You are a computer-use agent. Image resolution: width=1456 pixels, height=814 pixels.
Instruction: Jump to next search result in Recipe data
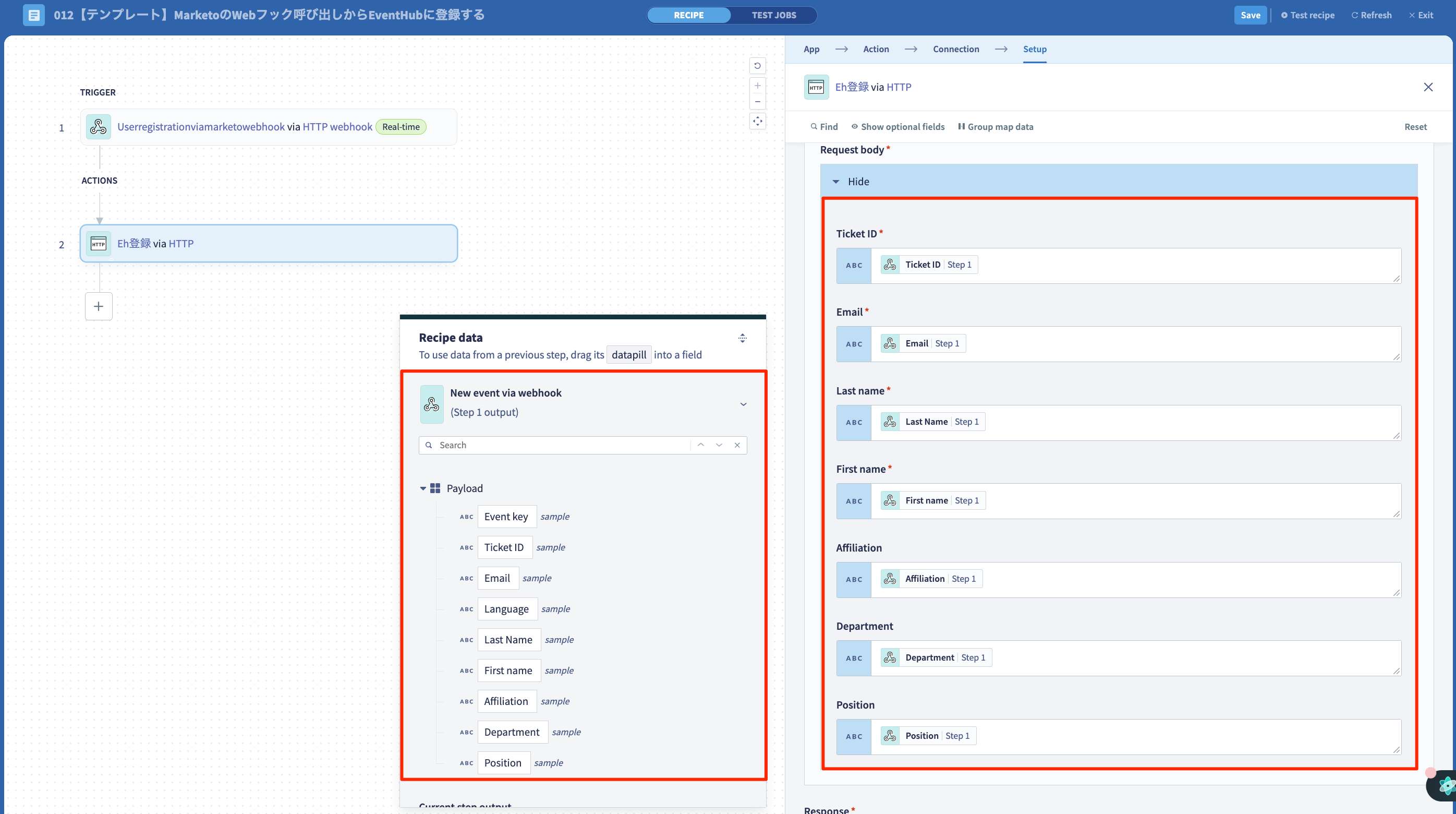[x=719, y=445]
